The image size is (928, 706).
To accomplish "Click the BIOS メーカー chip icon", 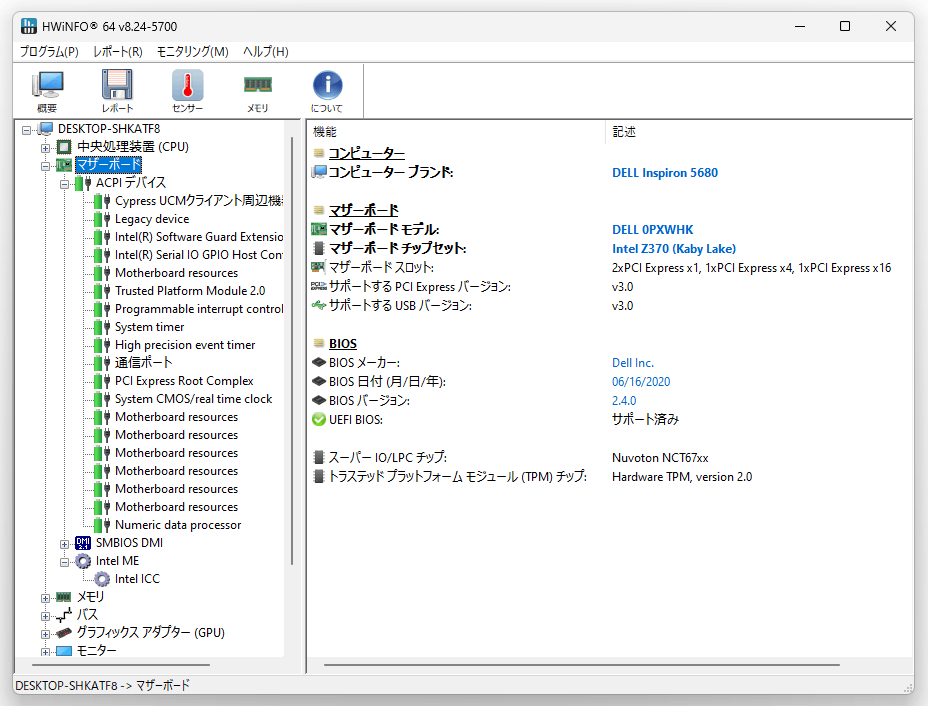I will 319,362.
